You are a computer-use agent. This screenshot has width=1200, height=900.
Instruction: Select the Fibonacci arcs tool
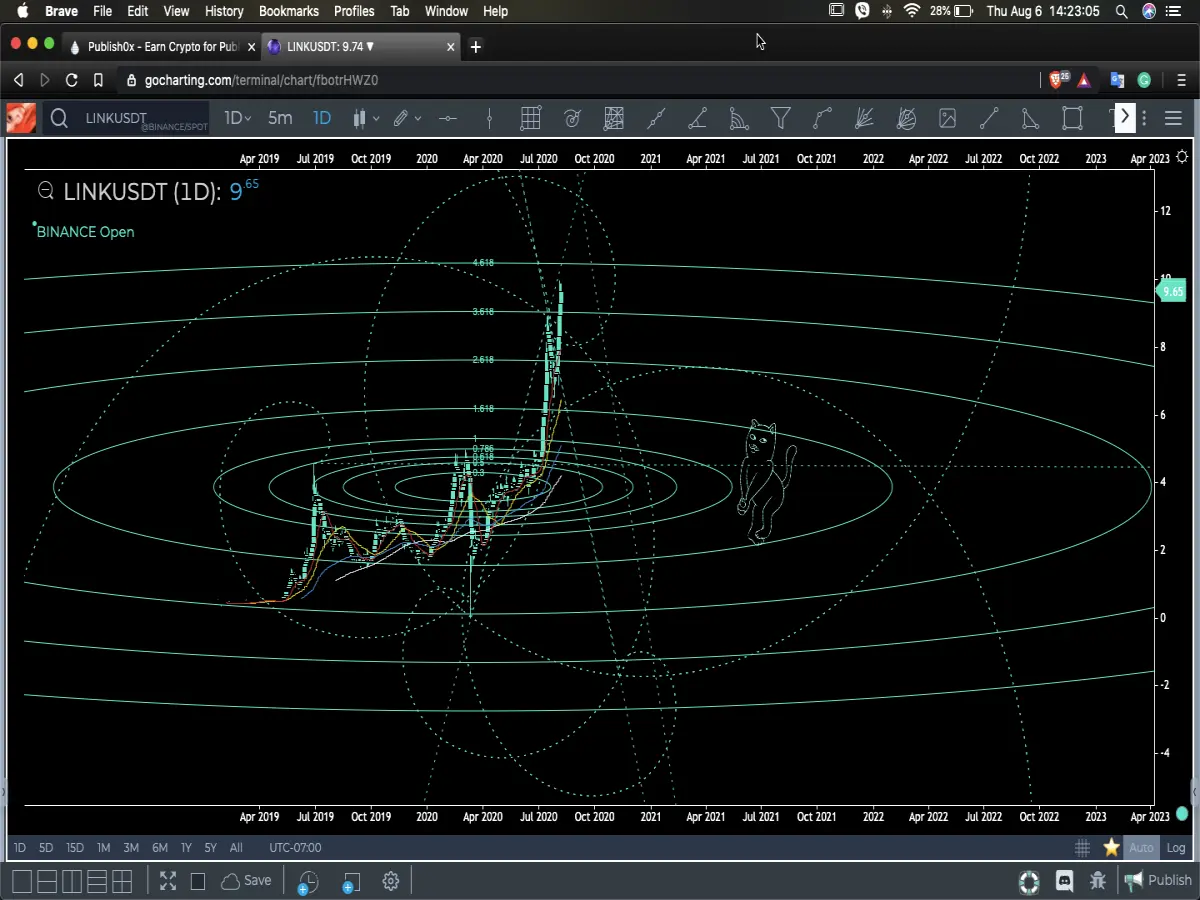pyautogui.click(x=739, y=118)
